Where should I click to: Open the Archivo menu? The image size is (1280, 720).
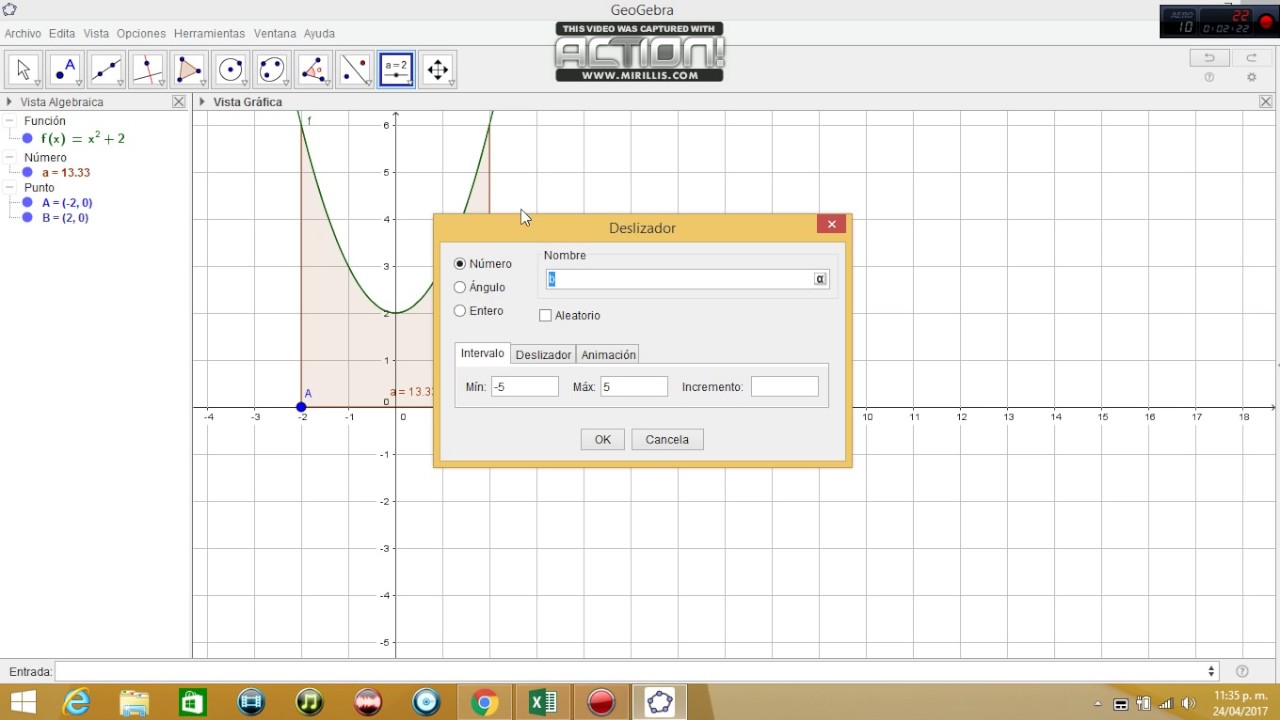pyautogui.click(x=23, y=34)
